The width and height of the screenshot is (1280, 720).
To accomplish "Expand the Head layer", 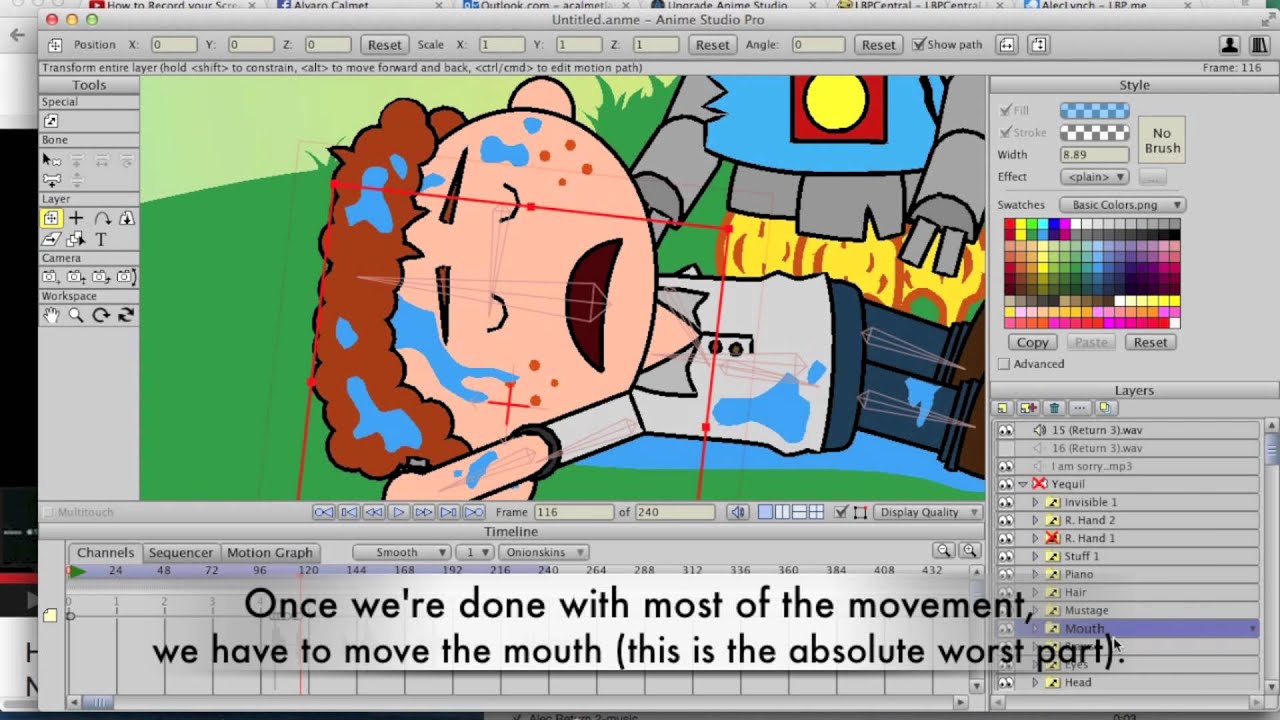I will [x=1035, y=682].
